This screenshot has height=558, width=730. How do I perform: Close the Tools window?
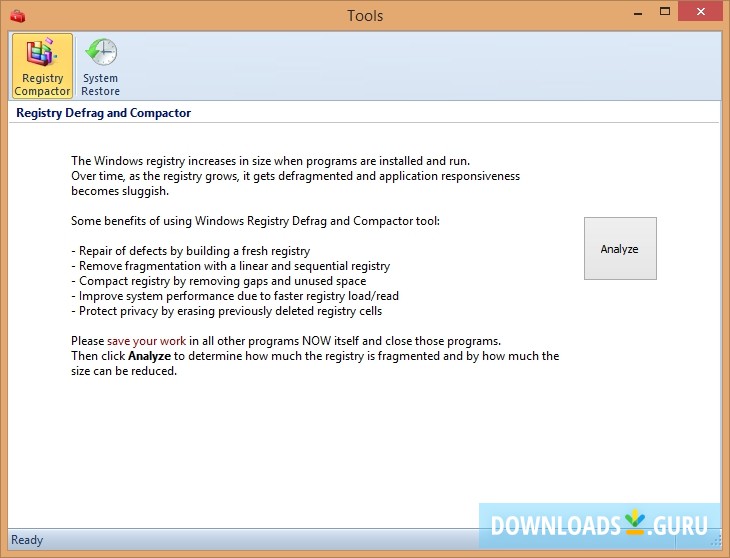coord(701,12)
